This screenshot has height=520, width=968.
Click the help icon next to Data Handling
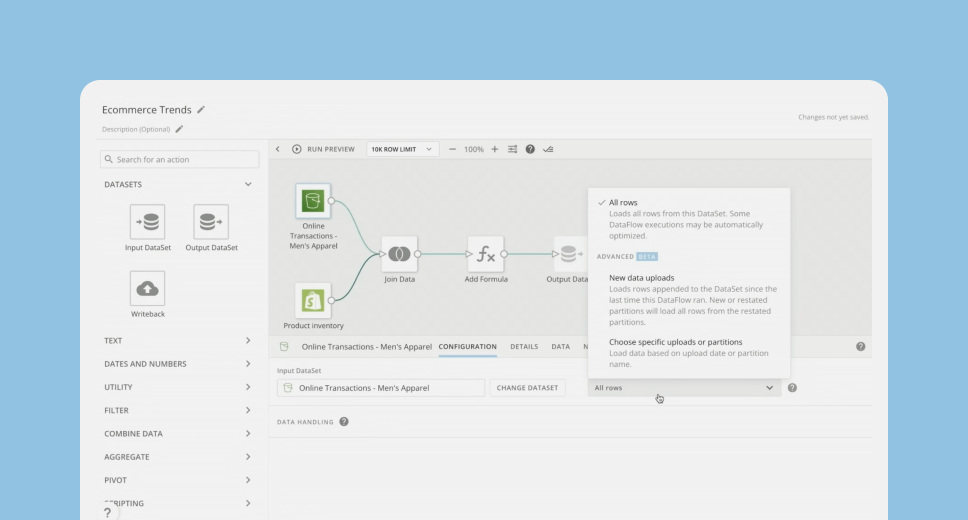coord(344,421)
